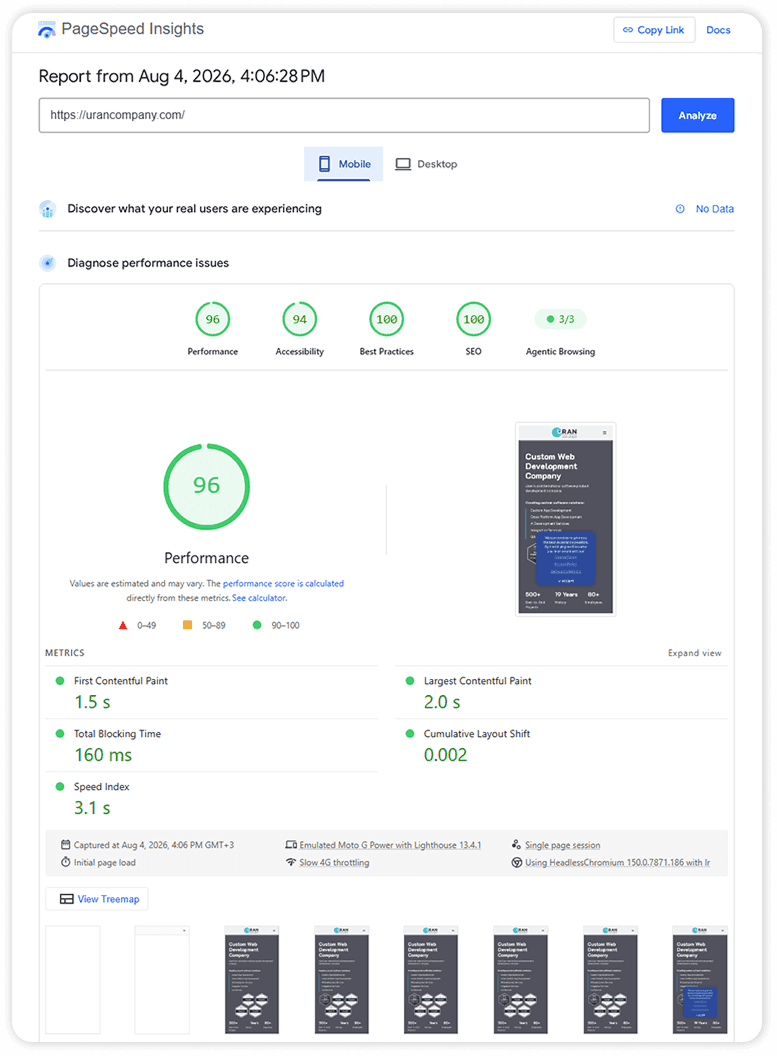The image size is (777, 1056).
Task: Open the Docs link
Action: (x=718, y=30)
